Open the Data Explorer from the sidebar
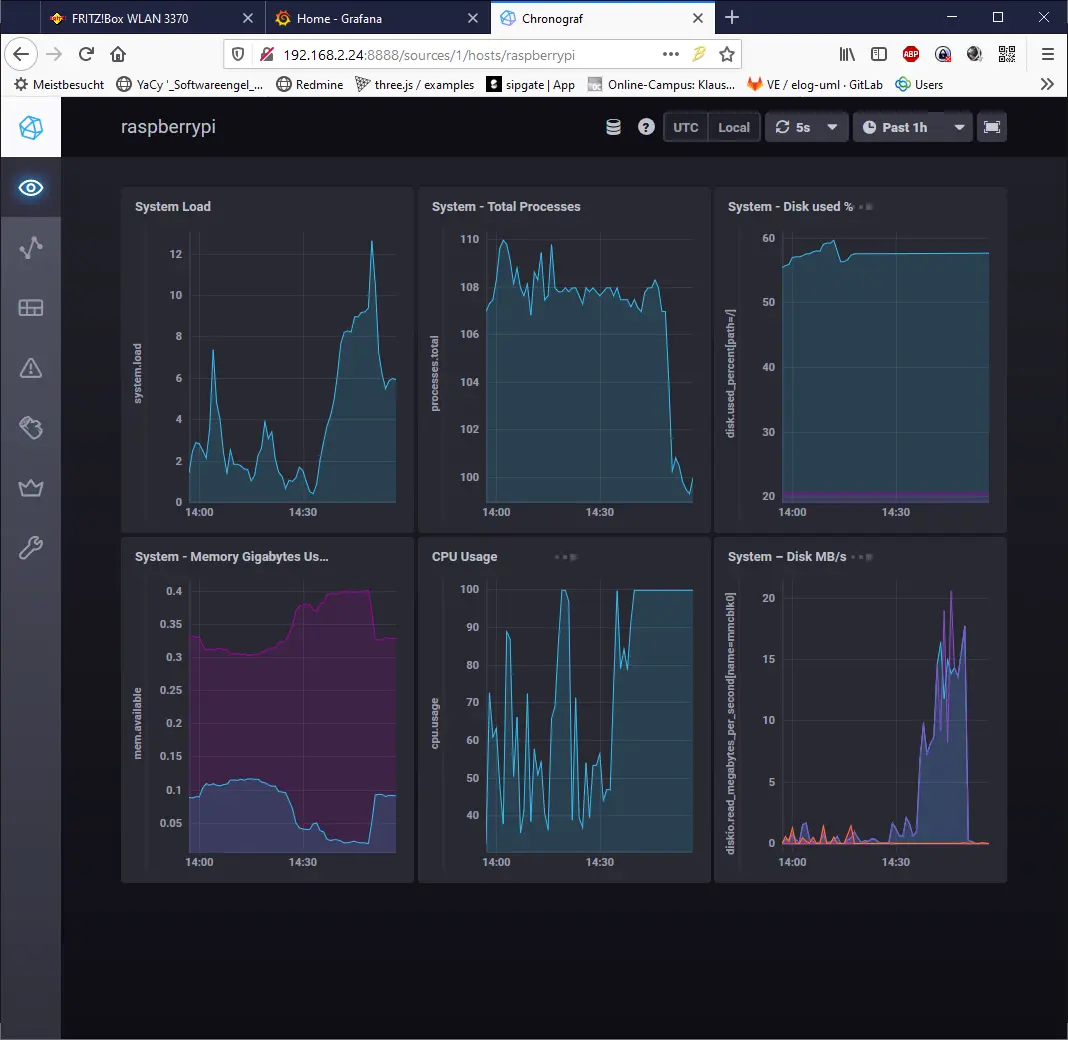The image size is (1068, 1040). coord(30,248)
